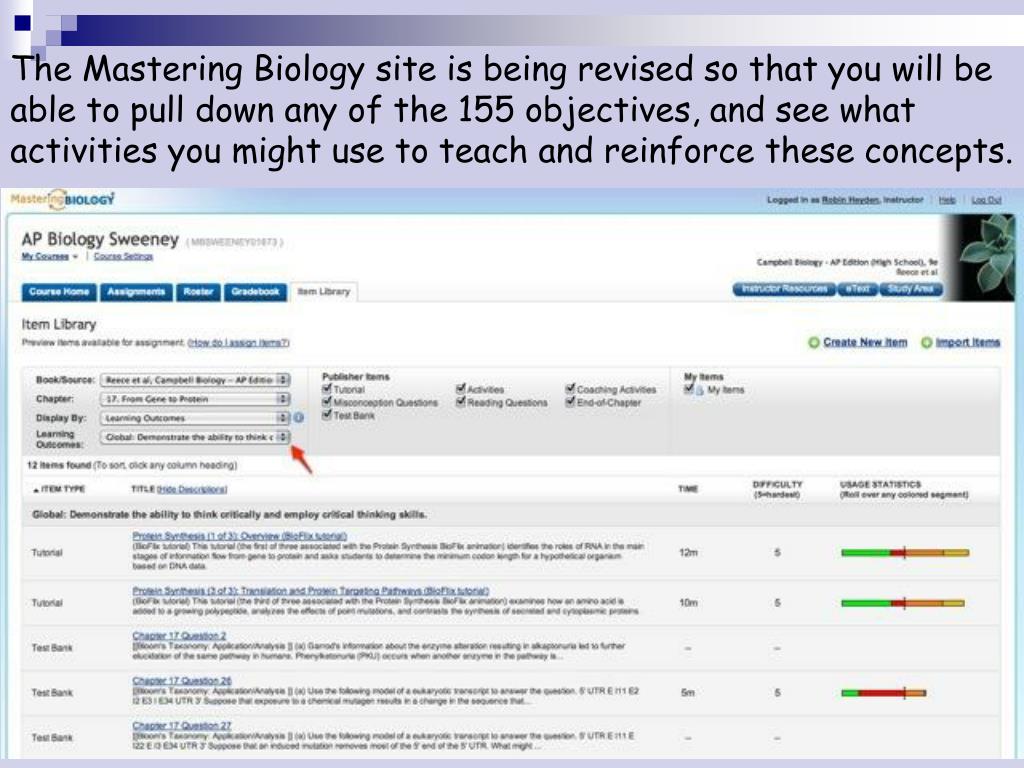Toggle the Reading Questions checkbox

point(460,402)
